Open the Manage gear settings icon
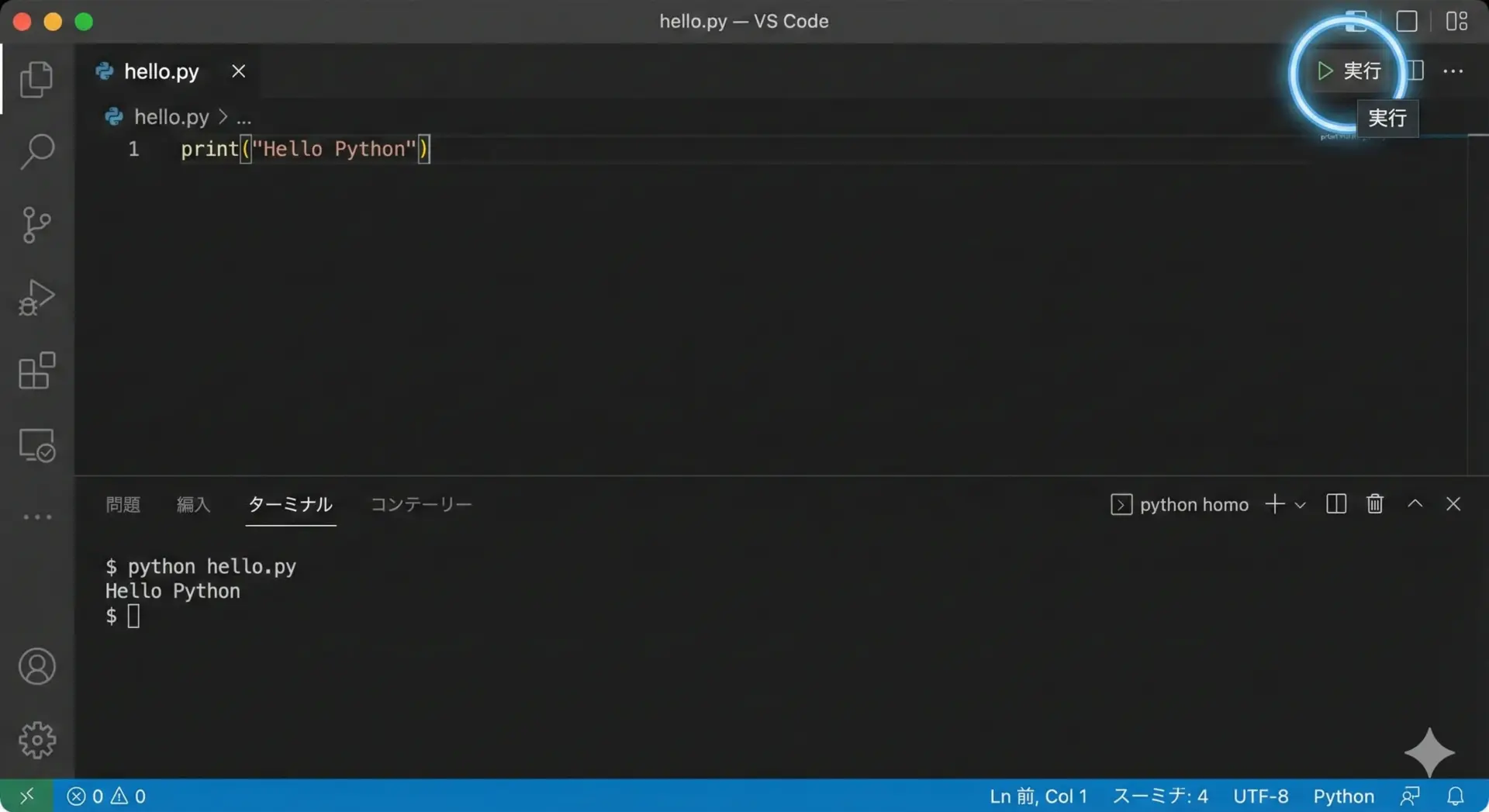The image size is (1489, 812). [36, 740]
